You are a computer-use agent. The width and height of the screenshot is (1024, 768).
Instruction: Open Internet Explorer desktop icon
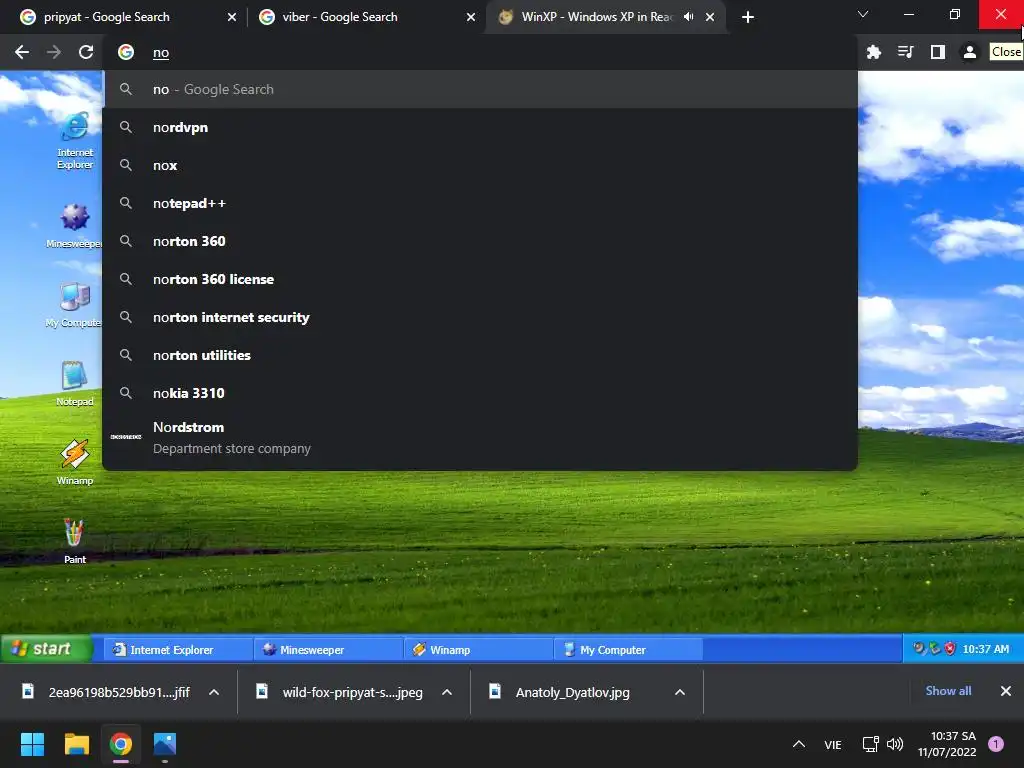75,140
